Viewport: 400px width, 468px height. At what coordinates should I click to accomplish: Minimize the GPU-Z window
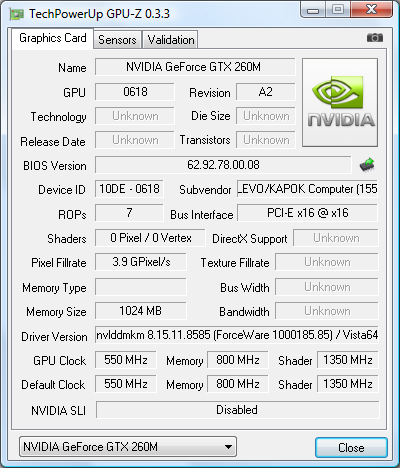tap(313, 10)
